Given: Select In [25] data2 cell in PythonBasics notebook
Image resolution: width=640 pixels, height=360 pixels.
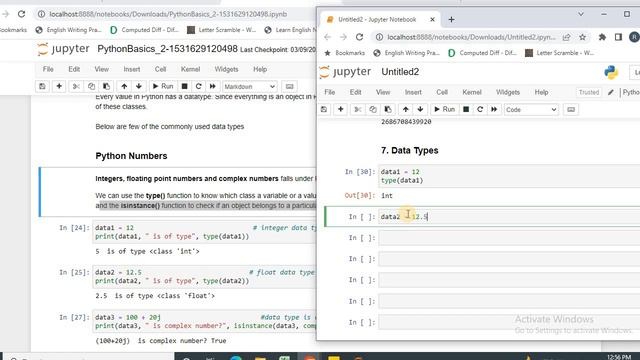Looking at the screenshot, I should pos(205,277).
